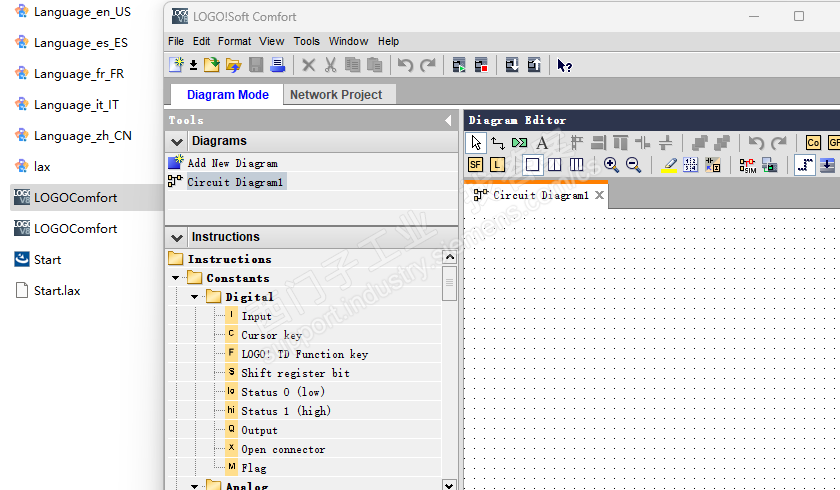Select the Cursor key instruction

coord(271,335)
